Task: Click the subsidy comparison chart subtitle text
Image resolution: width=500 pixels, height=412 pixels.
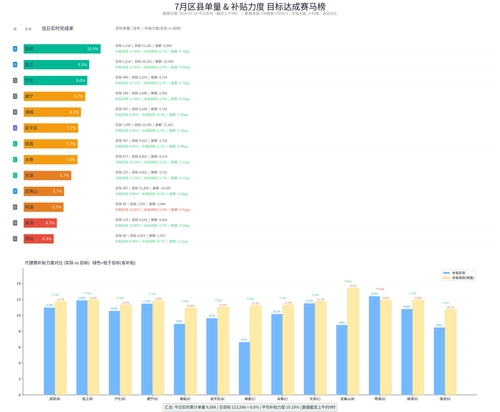Action: [80, 263]
